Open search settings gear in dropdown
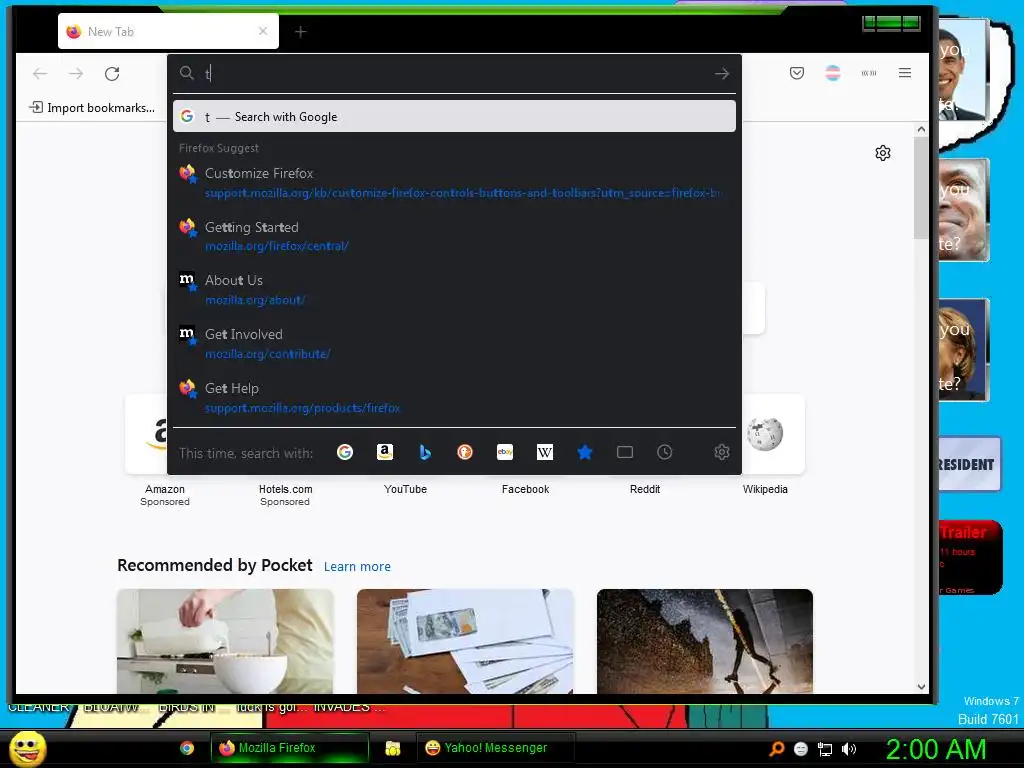Screen dimensions: 1024x768 (x=722, y=452)
